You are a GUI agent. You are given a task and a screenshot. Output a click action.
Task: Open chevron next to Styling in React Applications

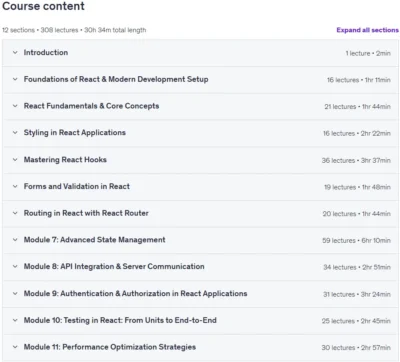[15, 133]
